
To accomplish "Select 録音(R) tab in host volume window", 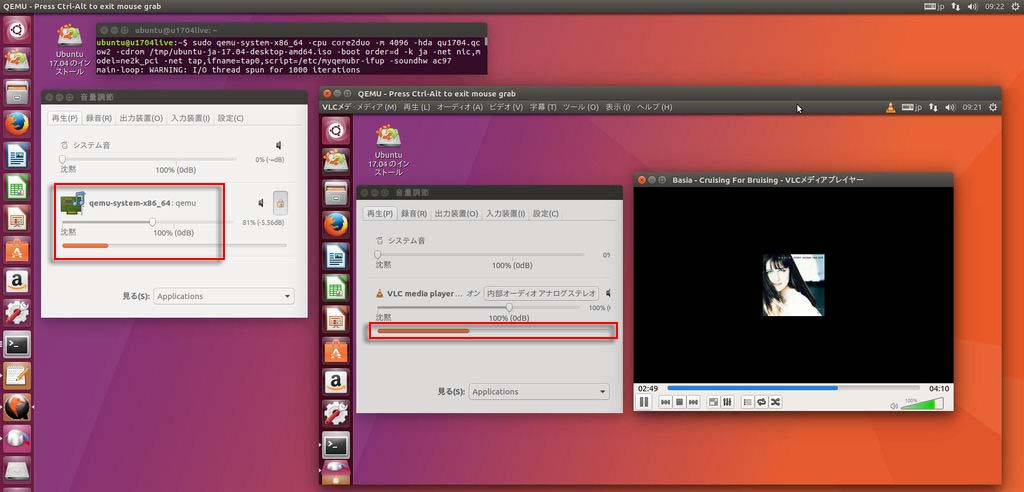I will 99,118.
